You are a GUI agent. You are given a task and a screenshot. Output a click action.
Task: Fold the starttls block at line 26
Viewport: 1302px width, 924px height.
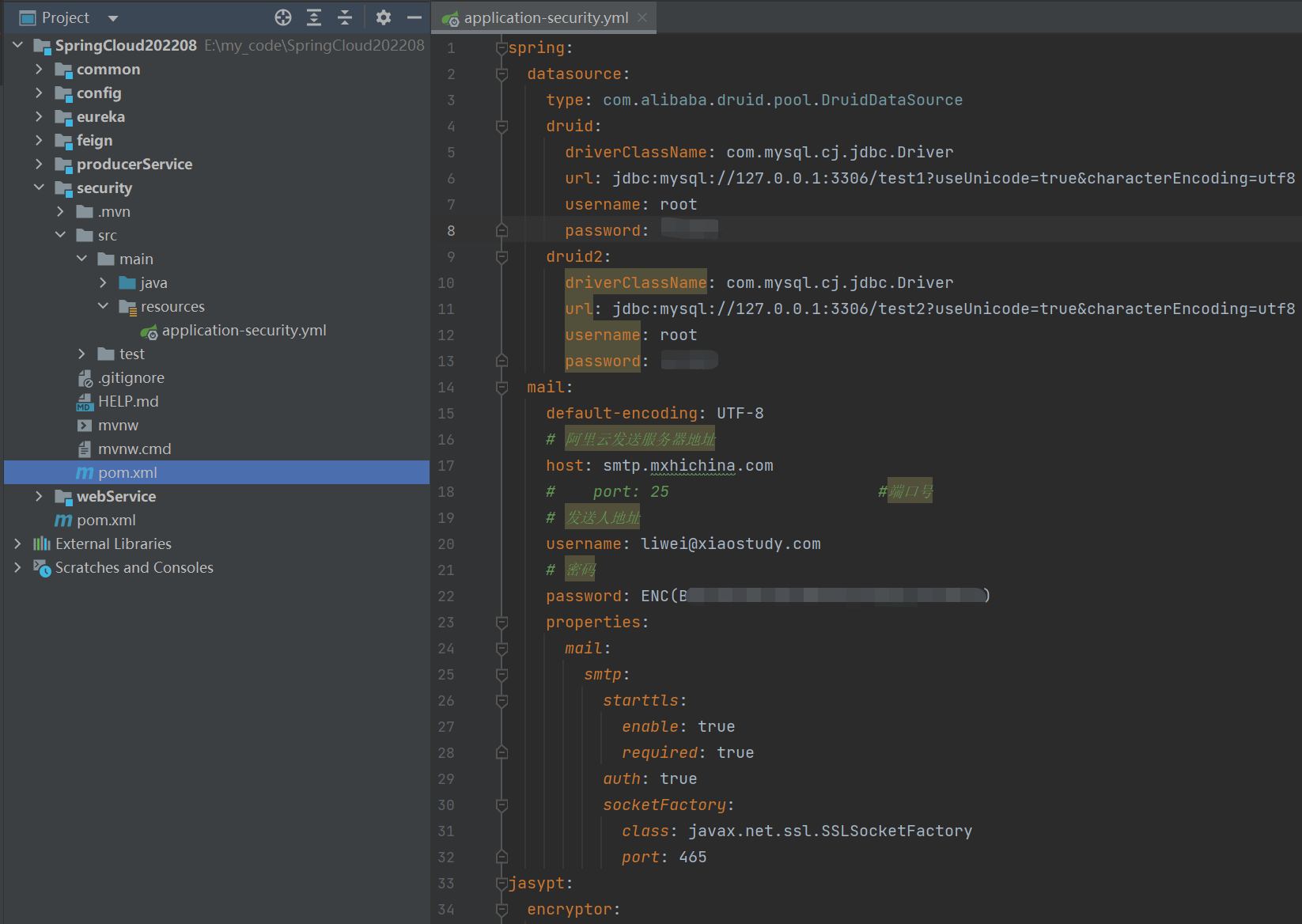tap(501, 700)
